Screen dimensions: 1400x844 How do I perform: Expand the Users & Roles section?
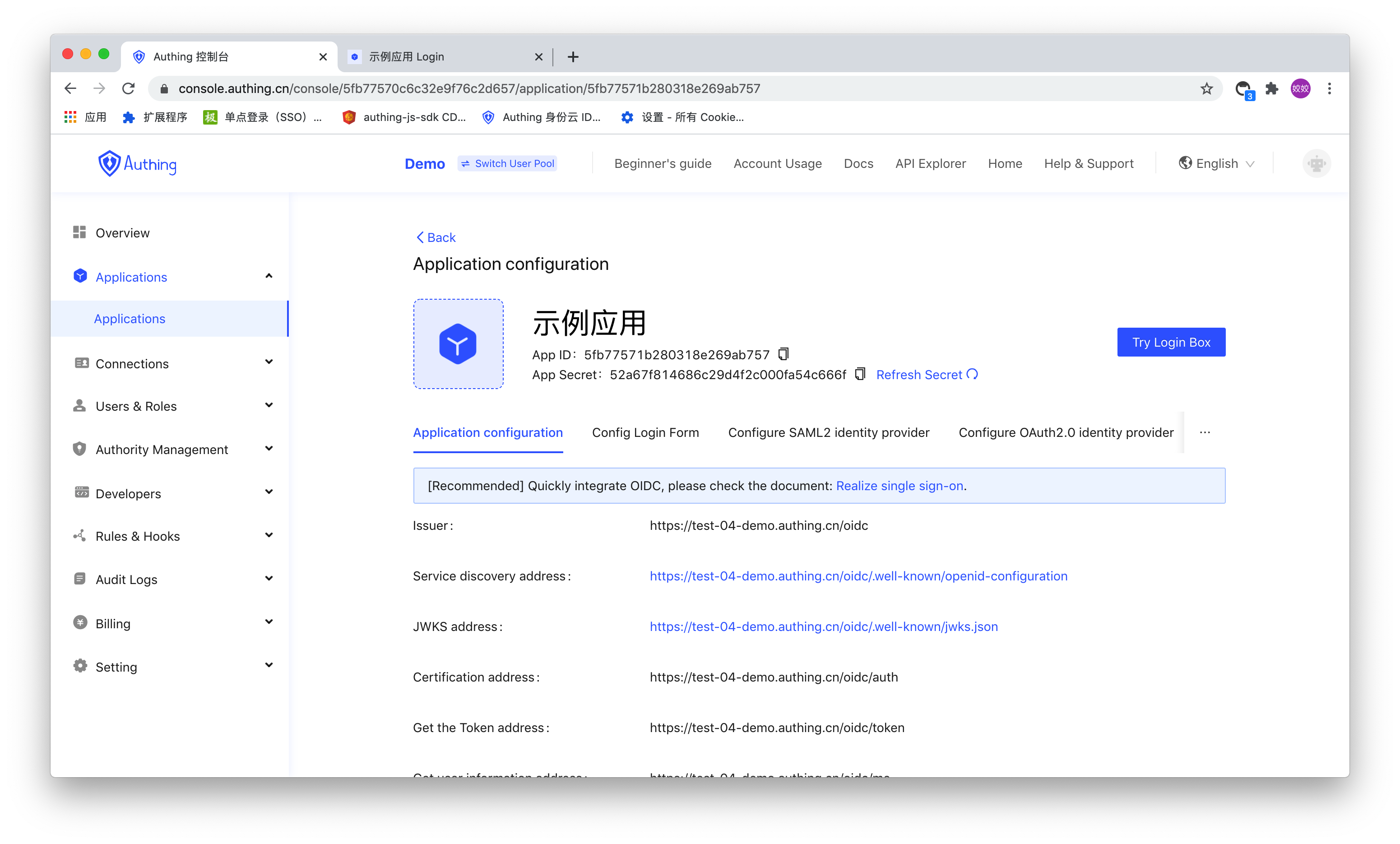tap(269, 406)
